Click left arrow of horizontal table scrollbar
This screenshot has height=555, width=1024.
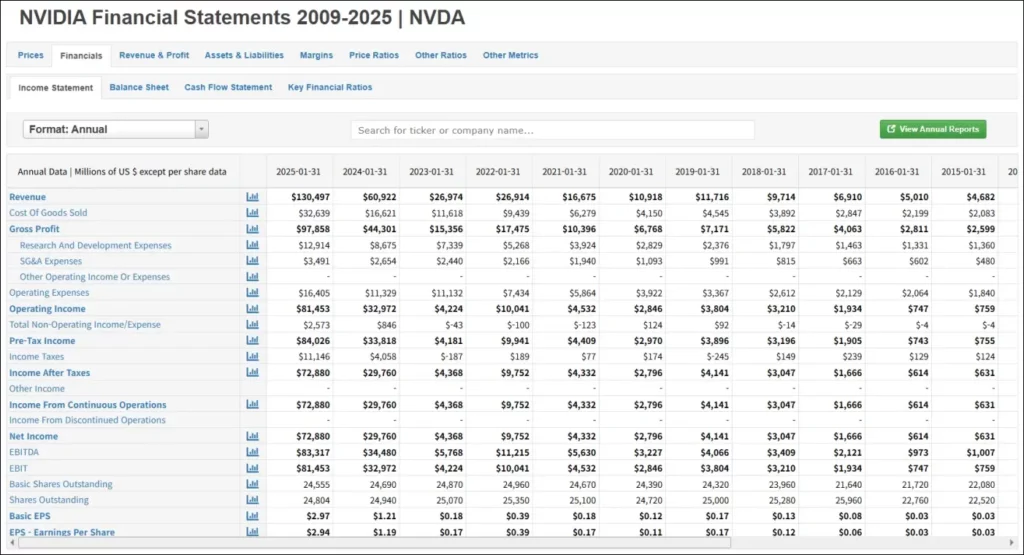tap(12, 543)
